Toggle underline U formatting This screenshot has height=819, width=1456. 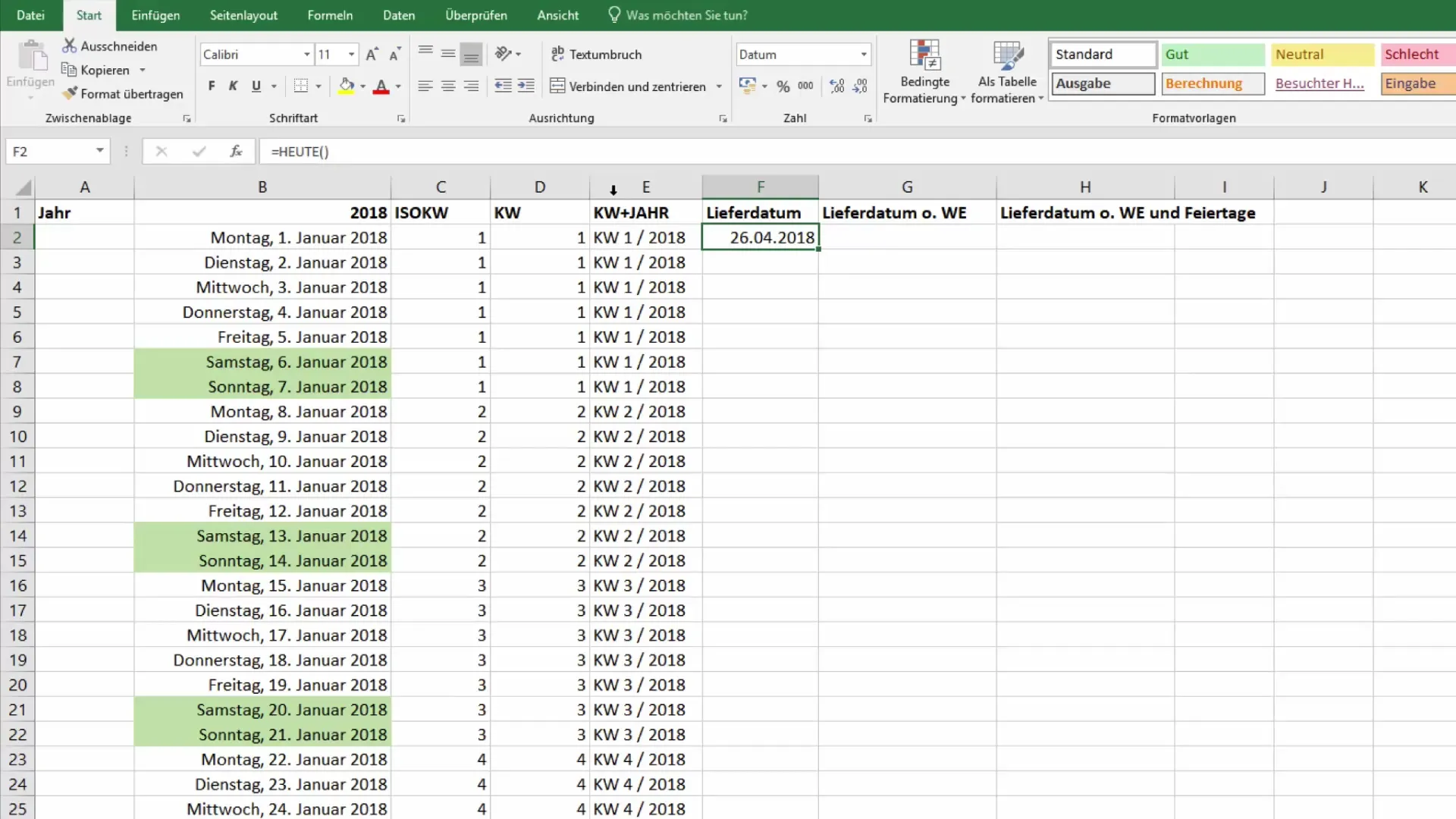[x=256, y=86]
